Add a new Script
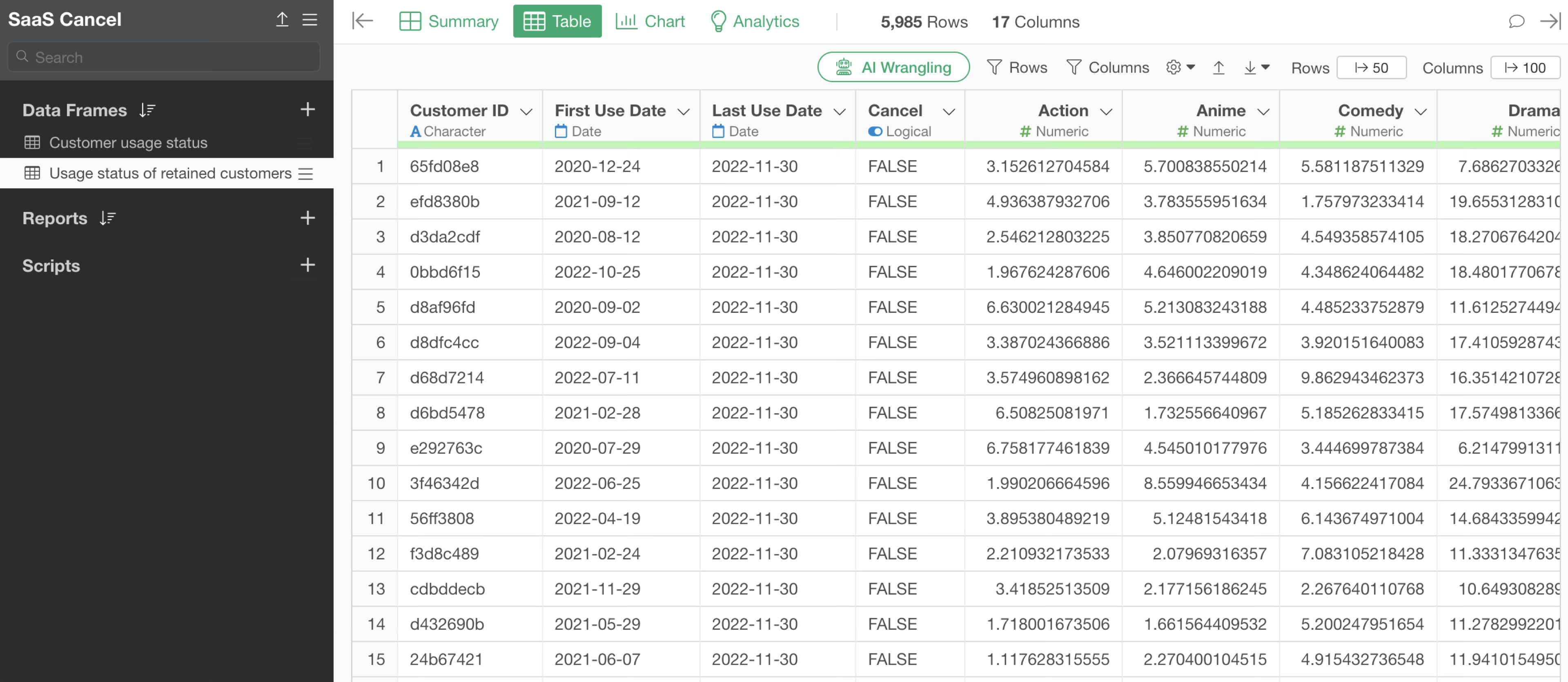The image size is (1568, 682). [x=307, y=265]
